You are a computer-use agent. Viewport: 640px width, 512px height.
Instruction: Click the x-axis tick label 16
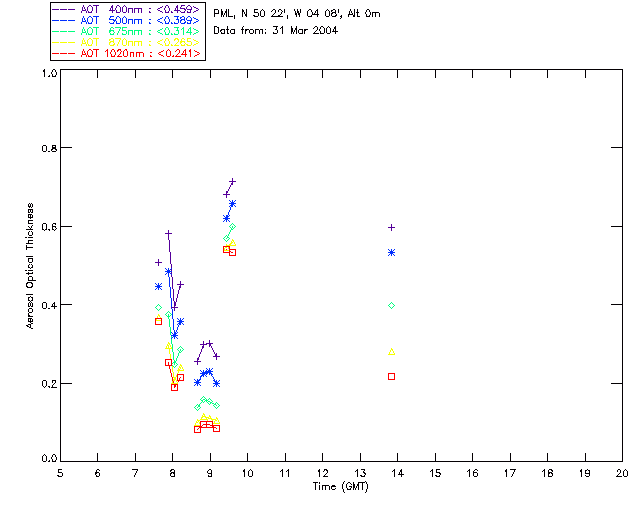point(473,473)
